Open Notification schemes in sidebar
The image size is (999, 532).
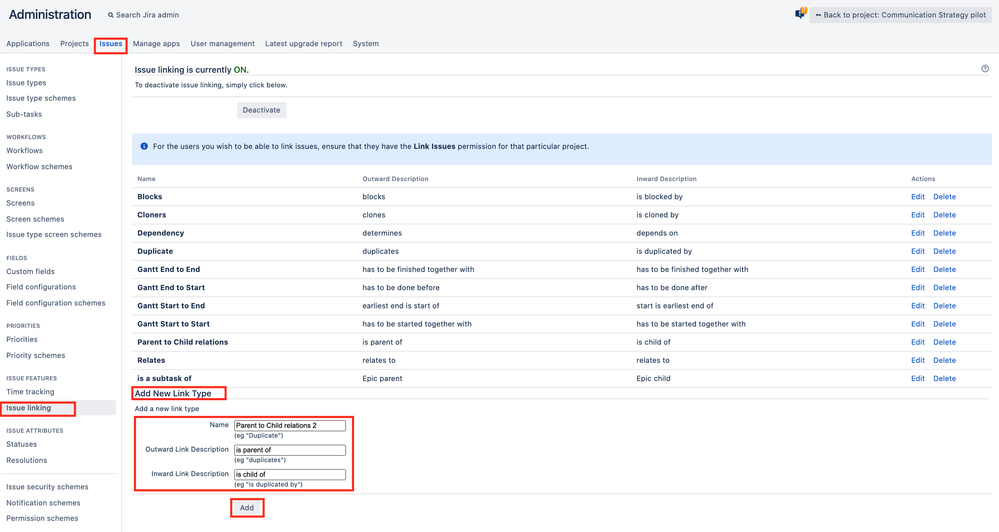tap(43, 503)
